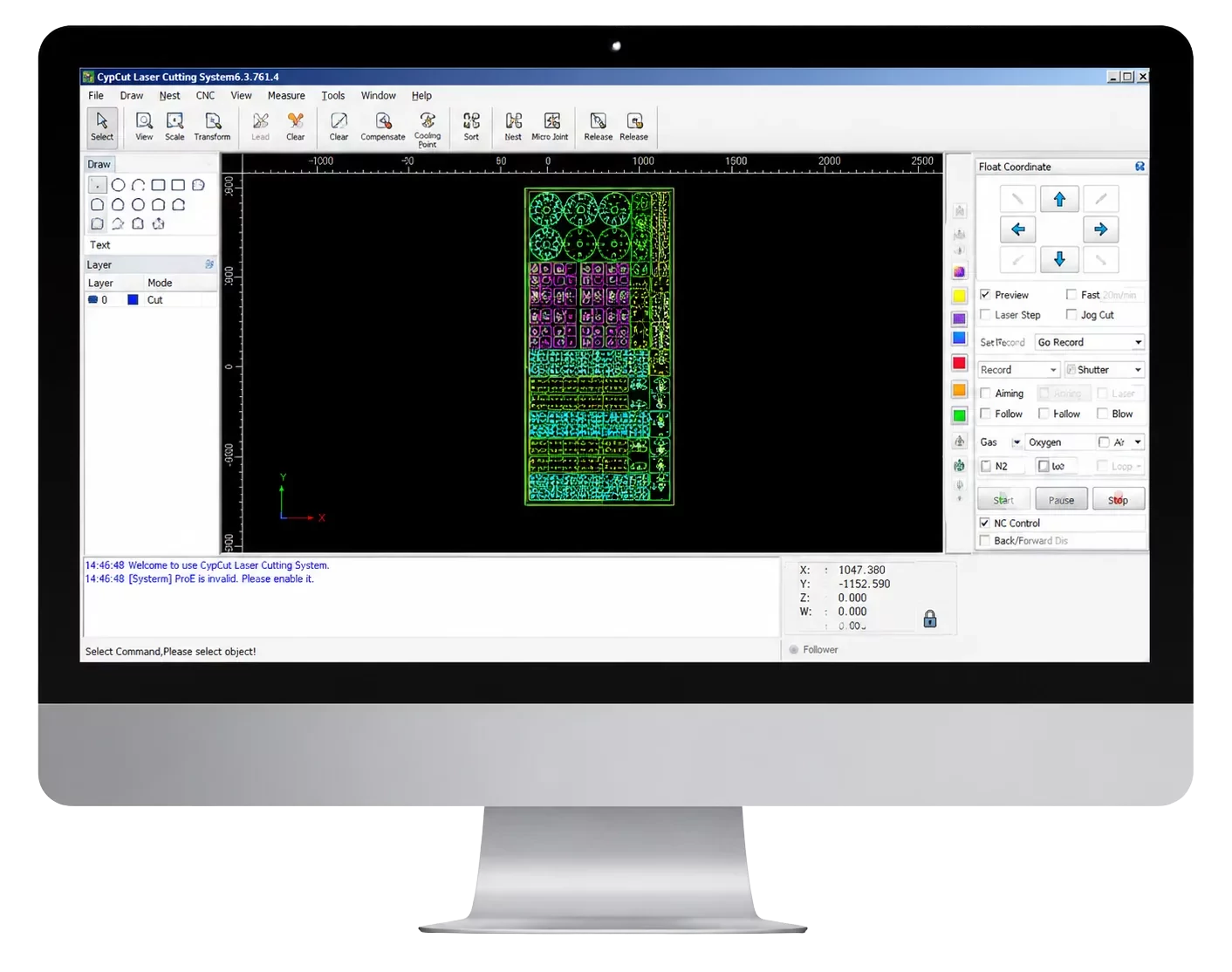Click the Layer panel header icon
Screen dimensions: 1232x972
tap(209, 264)
